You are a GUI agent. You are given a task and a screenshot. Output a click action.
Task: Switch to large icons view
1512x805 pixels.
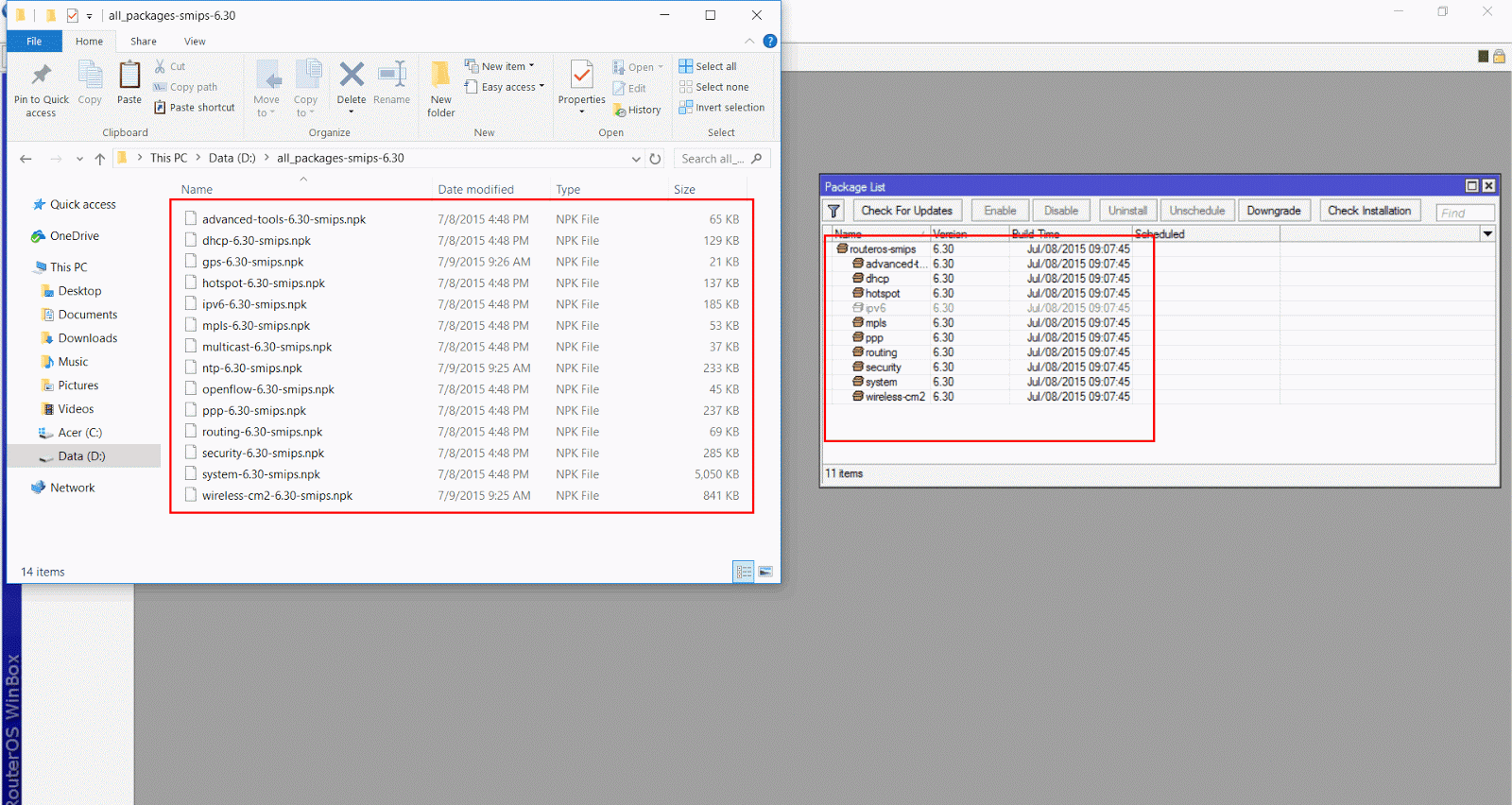click(765, 572)
